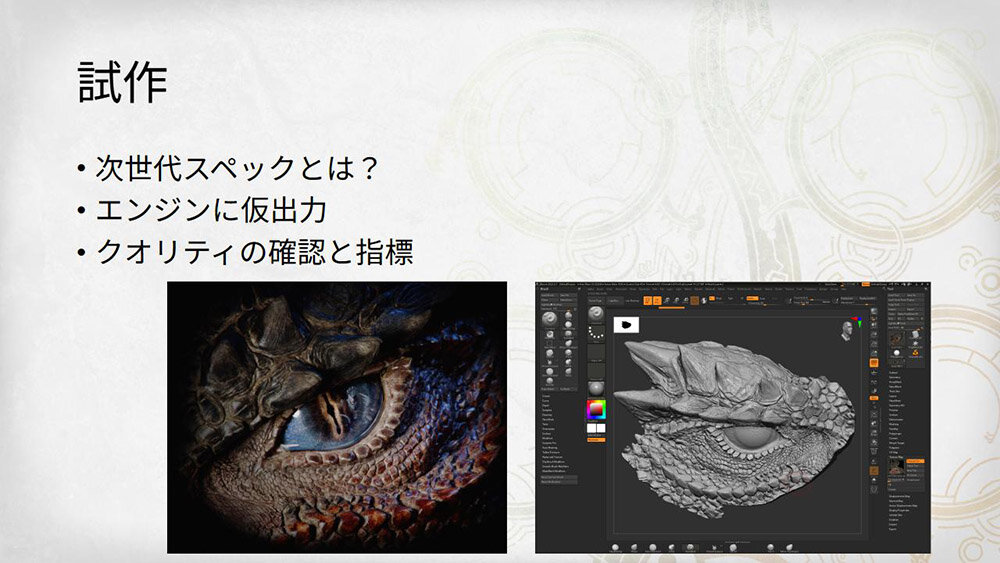Select the highlighted brush in bottom shelf
The width and height of the screenshot is (1000, 563).
pos(690,547)
